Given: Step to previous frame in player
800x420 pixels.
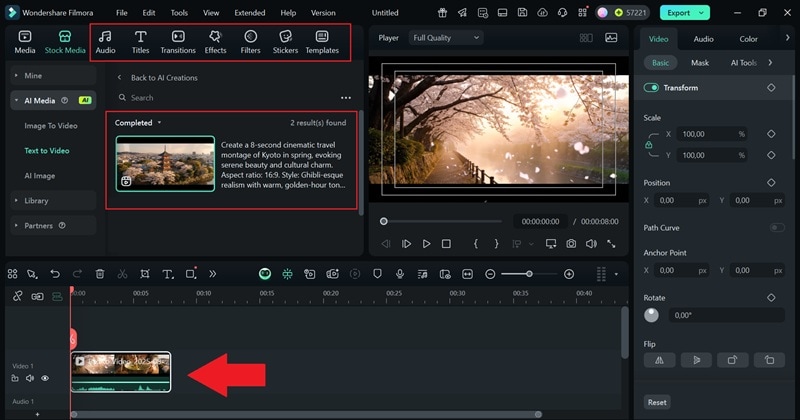Looking at the screenshot, I should [386, 244].
